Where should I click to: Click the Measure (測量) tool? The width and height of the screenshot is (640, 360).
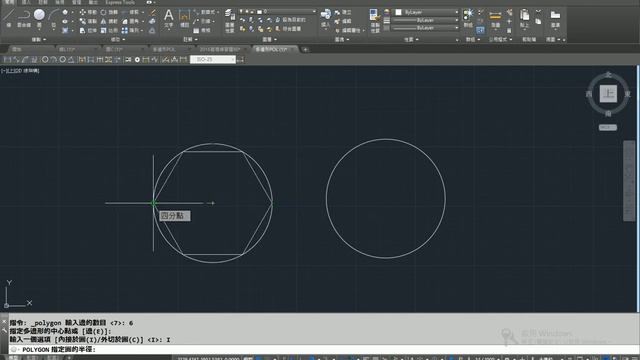[x=495, y=18]
